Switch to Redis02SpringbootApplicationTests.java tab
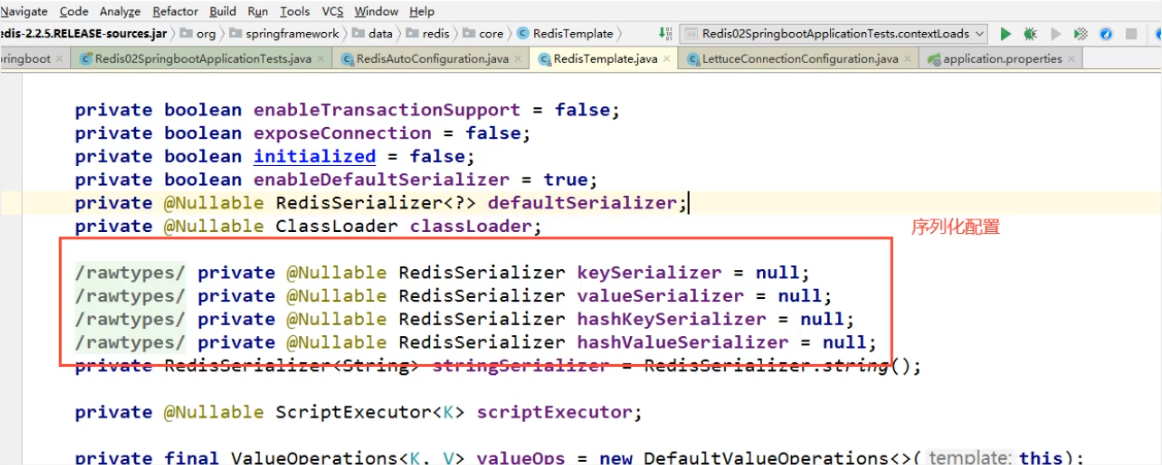Screen dimensions: 1162x465 [202, 59]
